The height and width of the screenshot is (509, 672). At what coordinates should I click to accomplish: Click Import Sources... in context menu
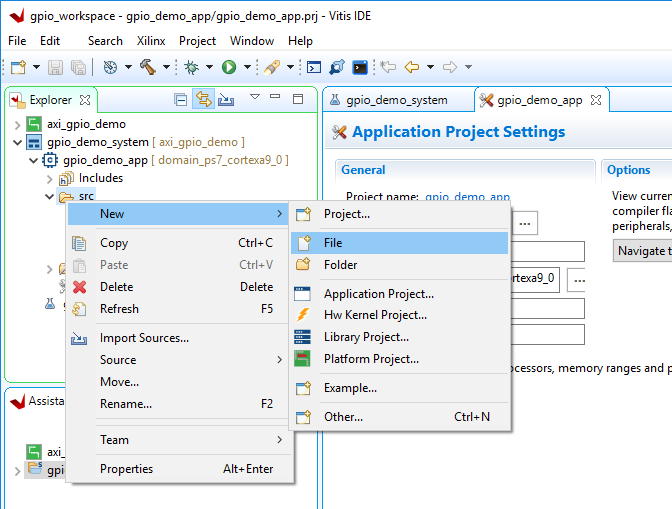[x=144, y=338]
